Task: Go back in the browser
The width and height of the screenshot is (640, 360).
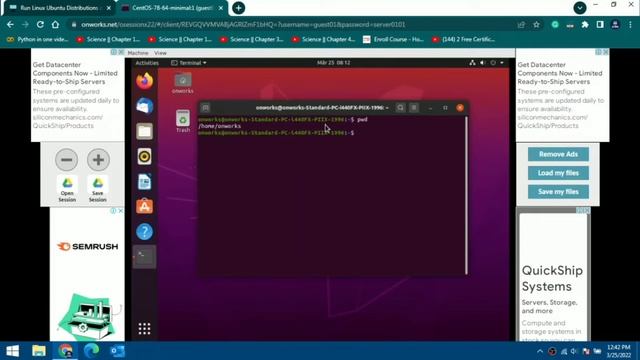Action: click(10, 24)
